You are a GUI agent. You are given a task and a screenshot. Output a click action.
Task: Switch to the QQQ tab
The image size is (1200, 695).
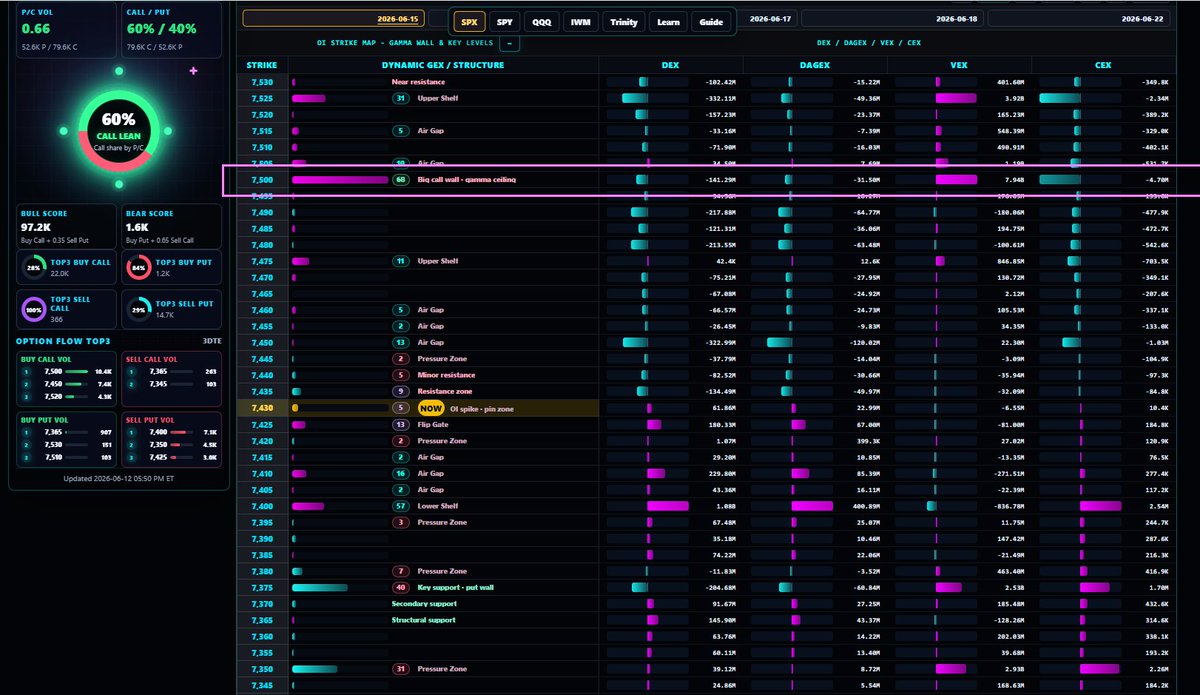click(541, 22)
